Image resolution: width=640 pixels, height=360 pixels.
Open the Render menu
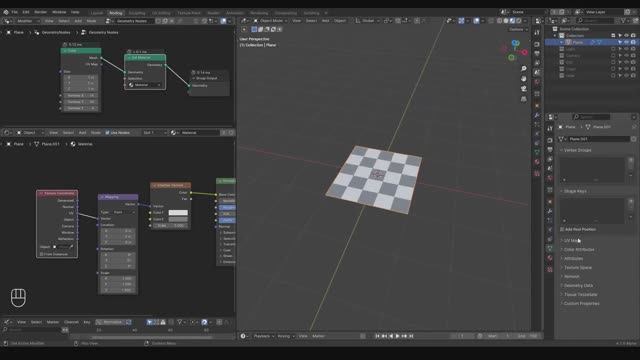[x=40, y=12]
